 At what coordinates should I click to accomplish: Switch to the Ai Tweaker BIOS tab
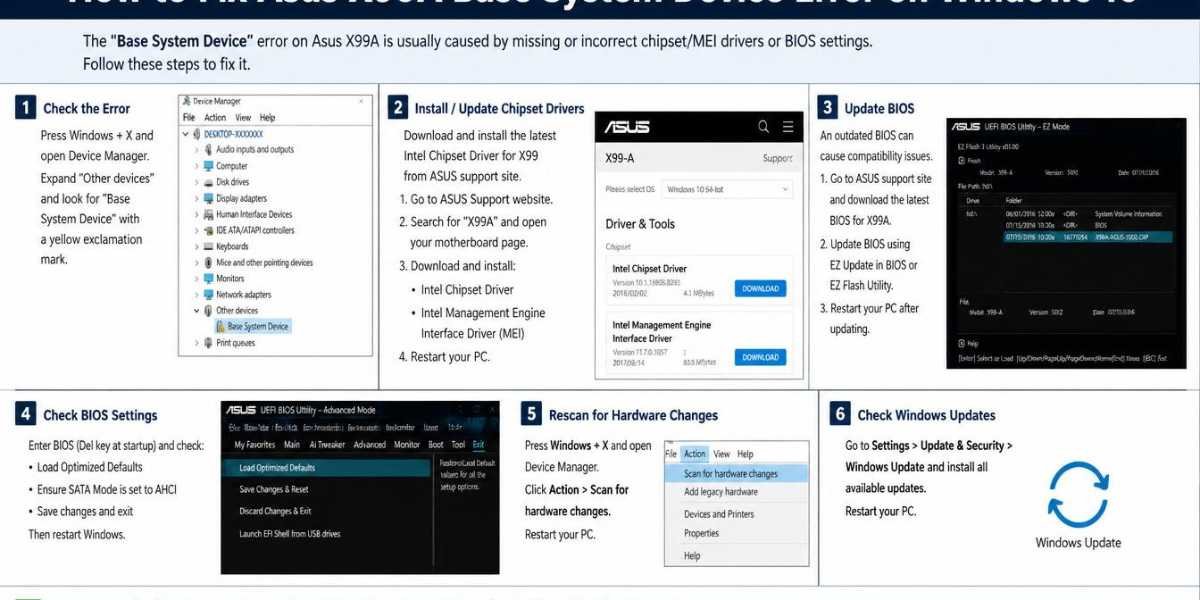pyautogui.click(x=327, y=445)
